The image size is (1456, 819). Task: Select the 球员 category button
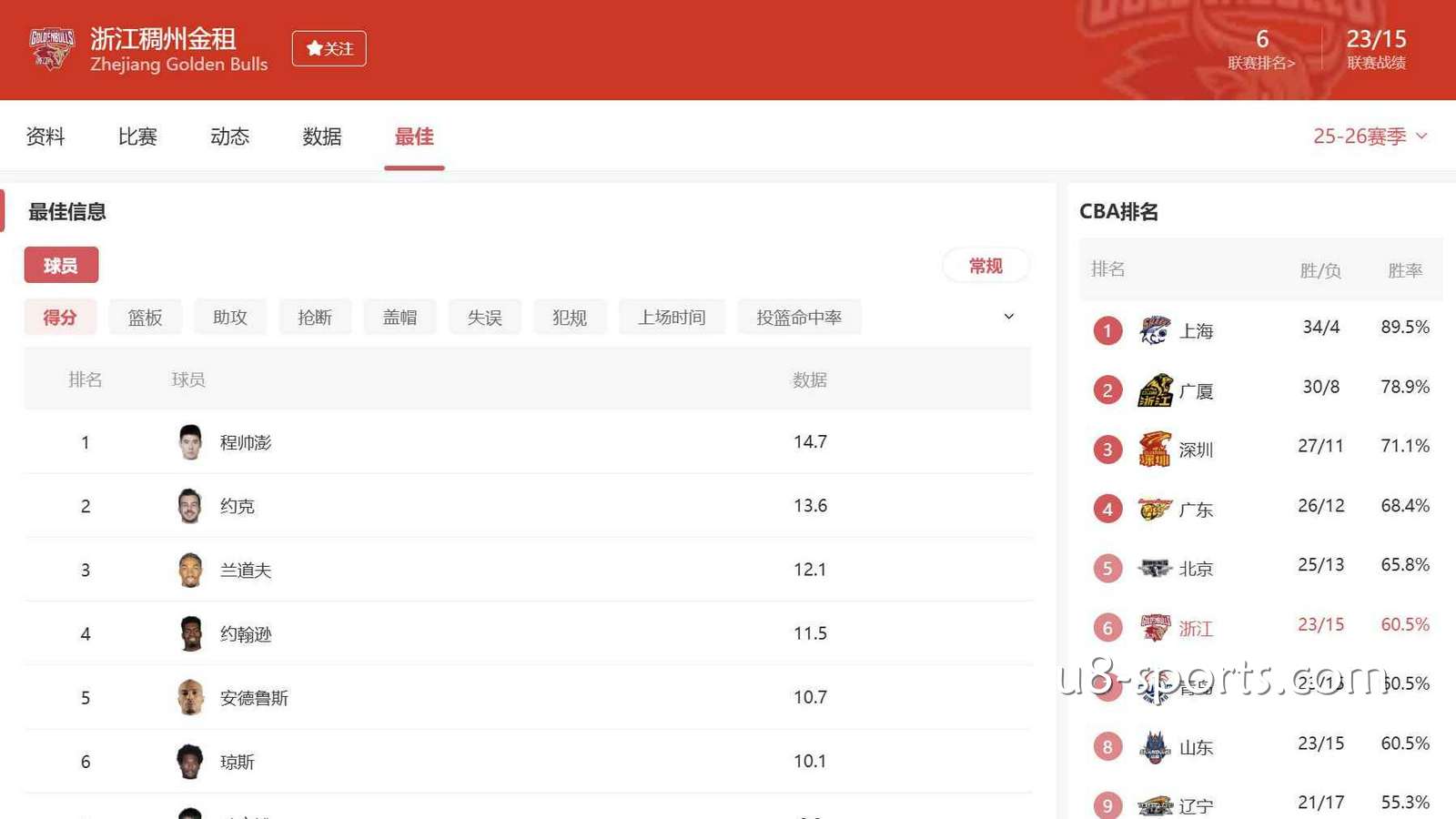[61, 265]
